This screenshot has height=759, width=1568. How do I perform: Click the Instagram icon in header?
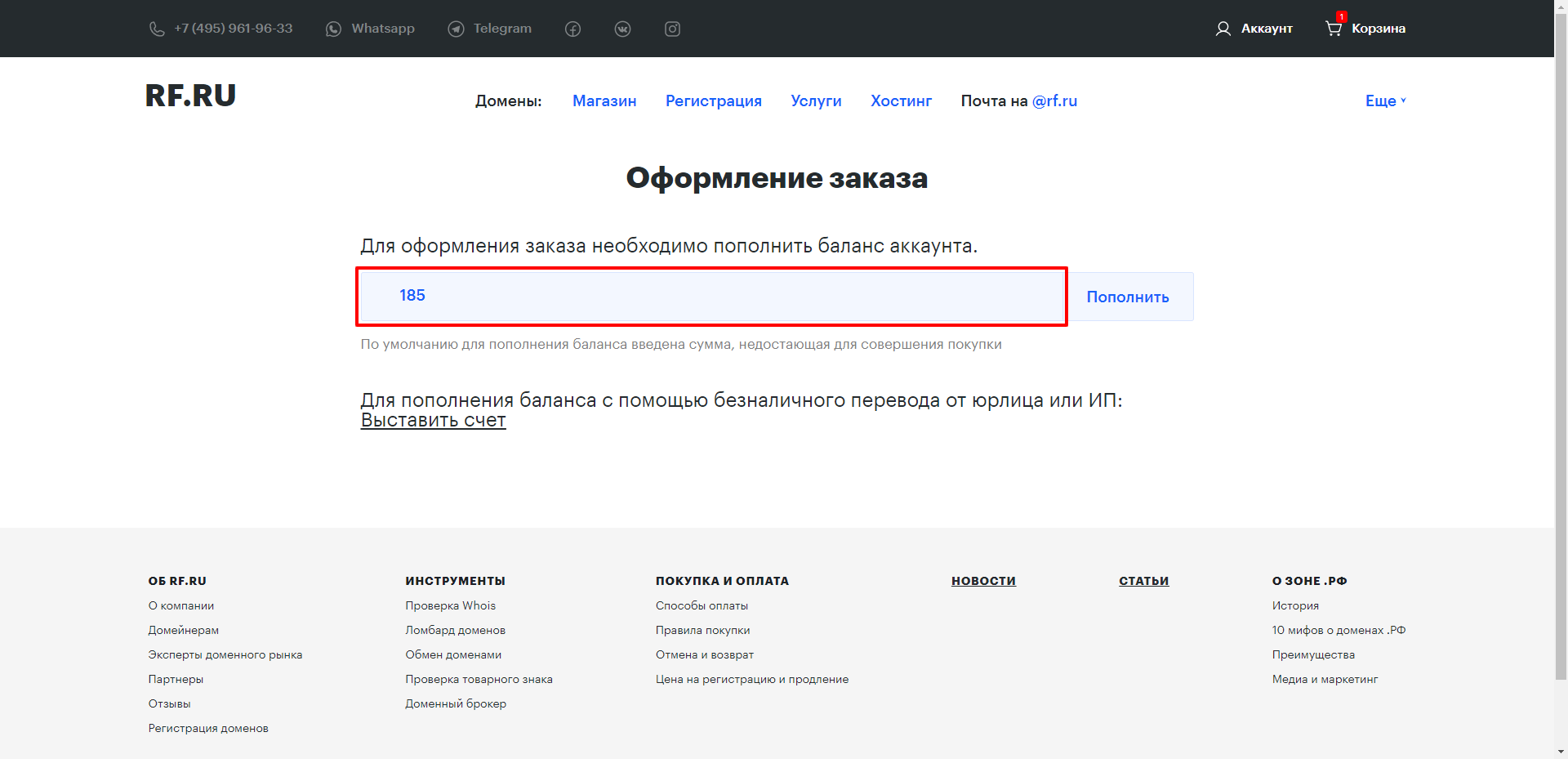pyautogui.click(x=672, y=29)
